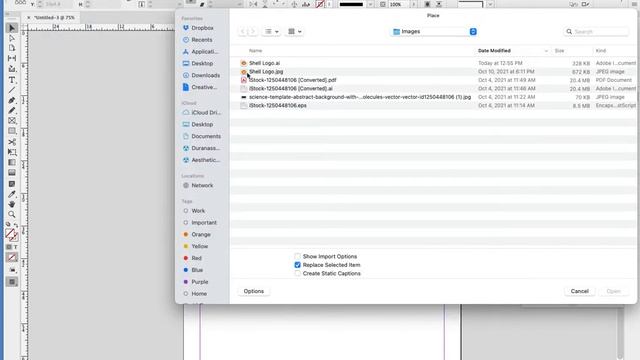Open the grouping options dropdown

tap(295, 31)
